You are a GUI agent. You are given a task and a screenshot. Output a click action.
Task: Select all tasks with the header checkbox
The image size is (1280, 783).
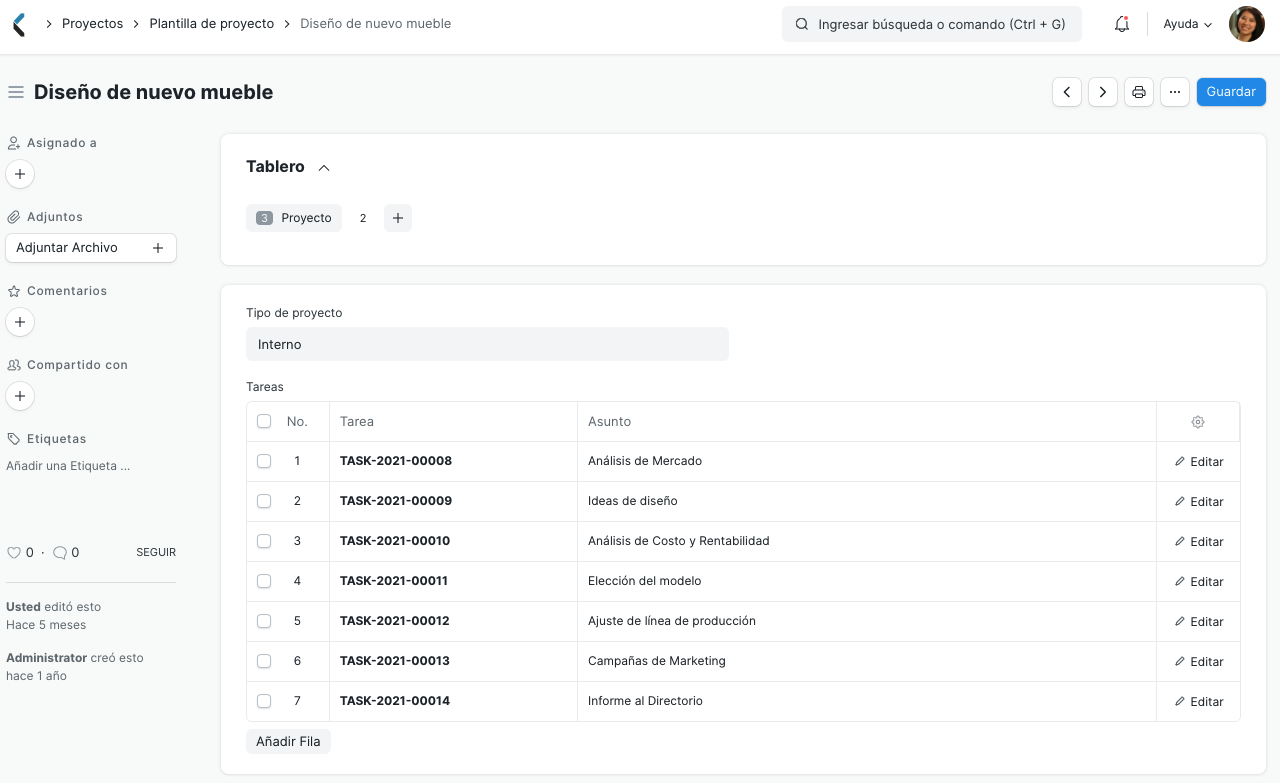coord(264,421)
